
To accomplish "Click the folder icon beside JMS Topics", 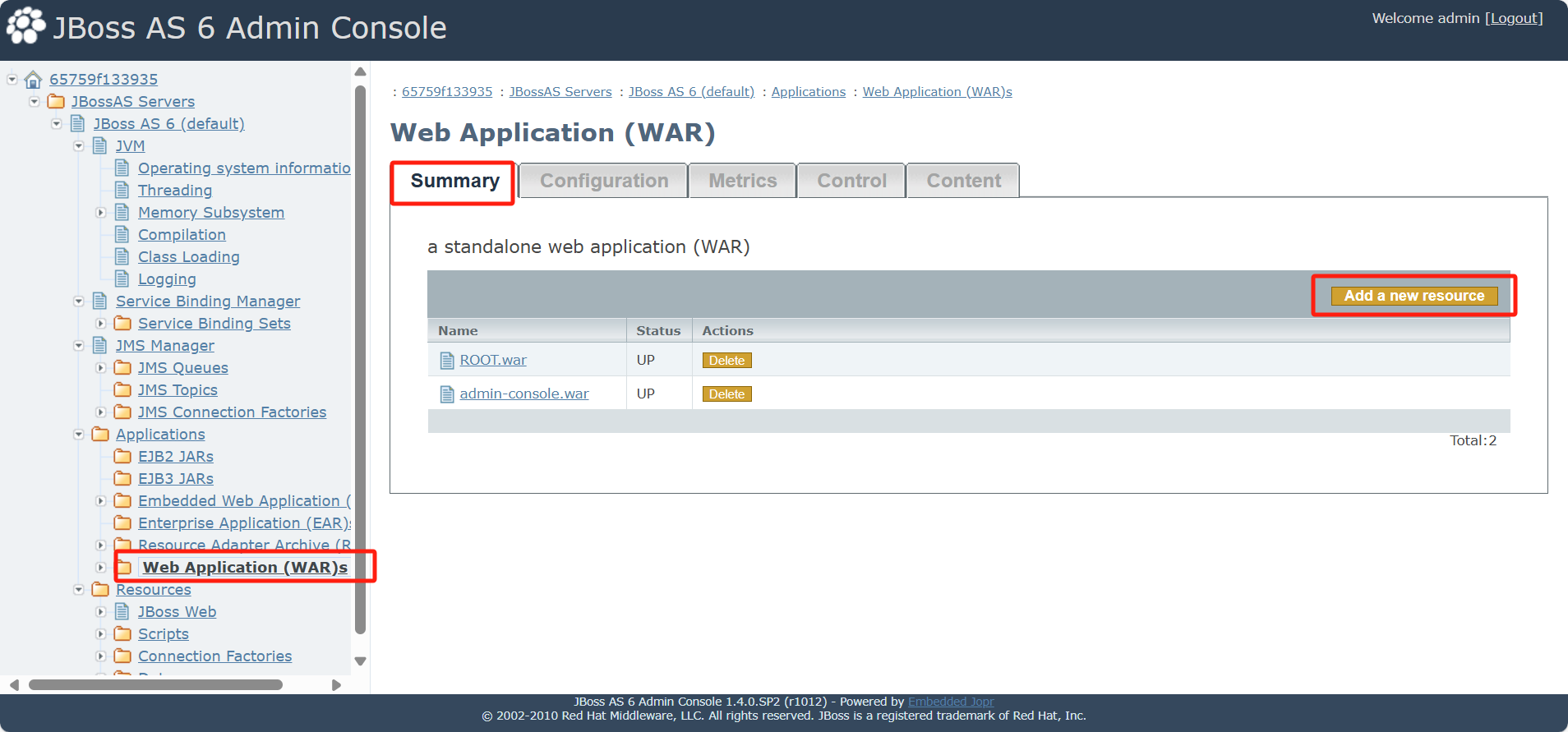I will pos(122,390).
